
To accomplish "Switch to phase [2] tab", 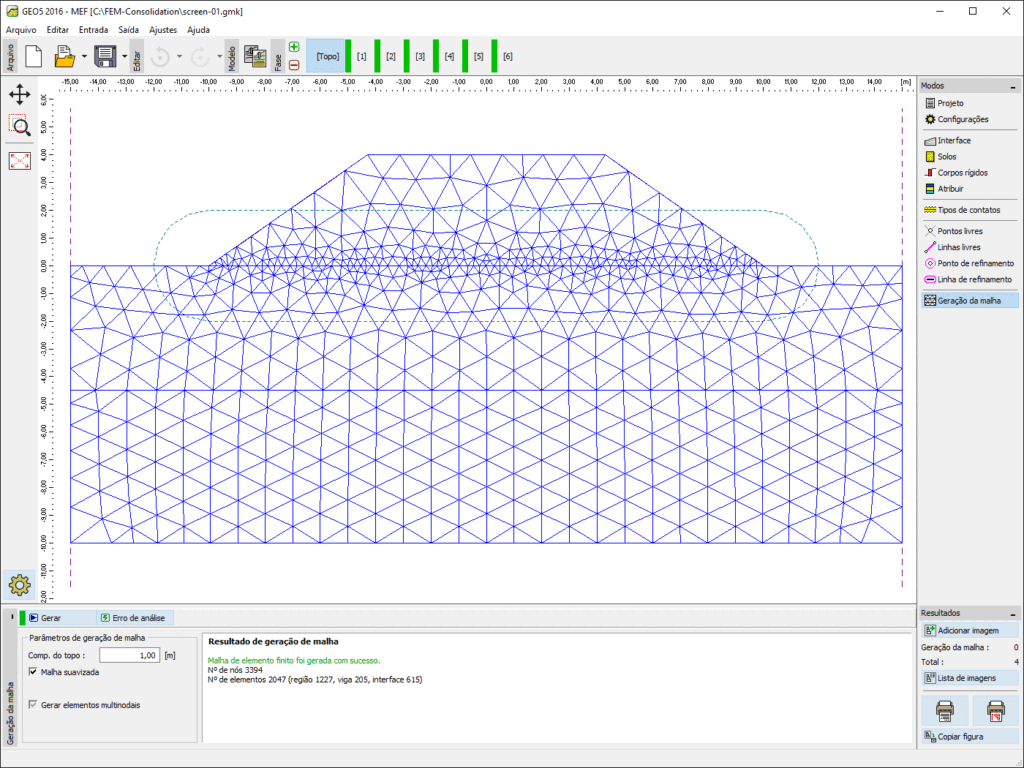I will coord(391,56).
